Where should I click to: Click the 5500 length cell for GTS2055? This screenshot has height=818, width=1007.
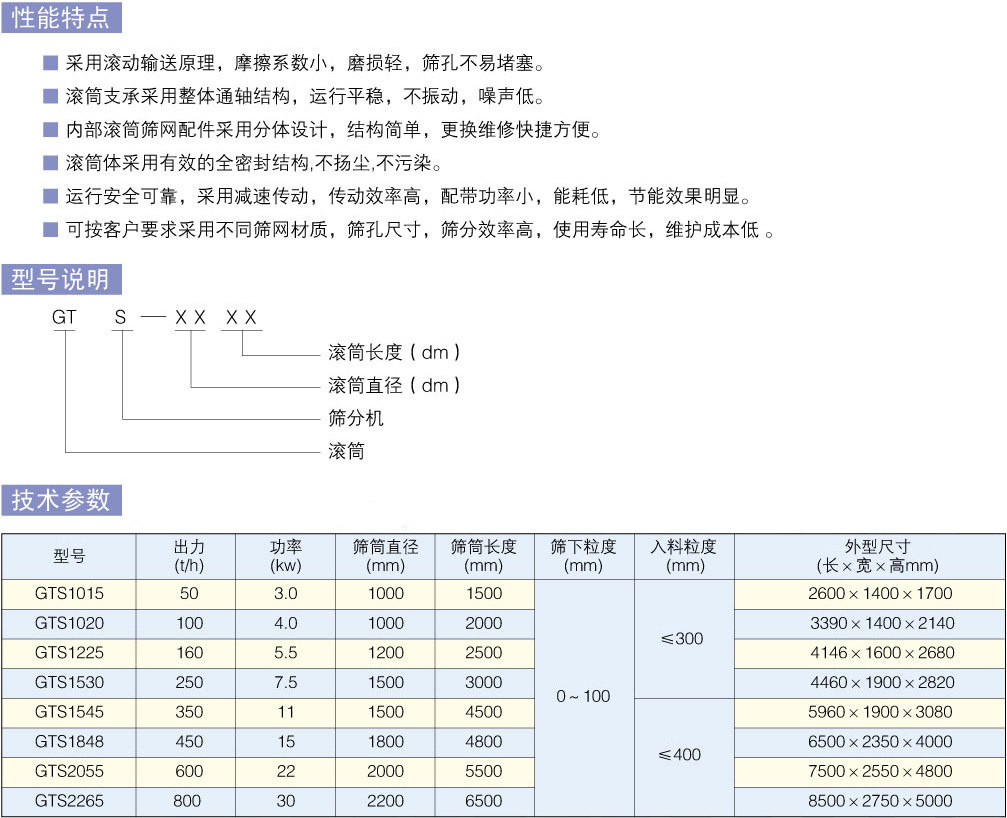pyautogui.click(x=484, y=771)
